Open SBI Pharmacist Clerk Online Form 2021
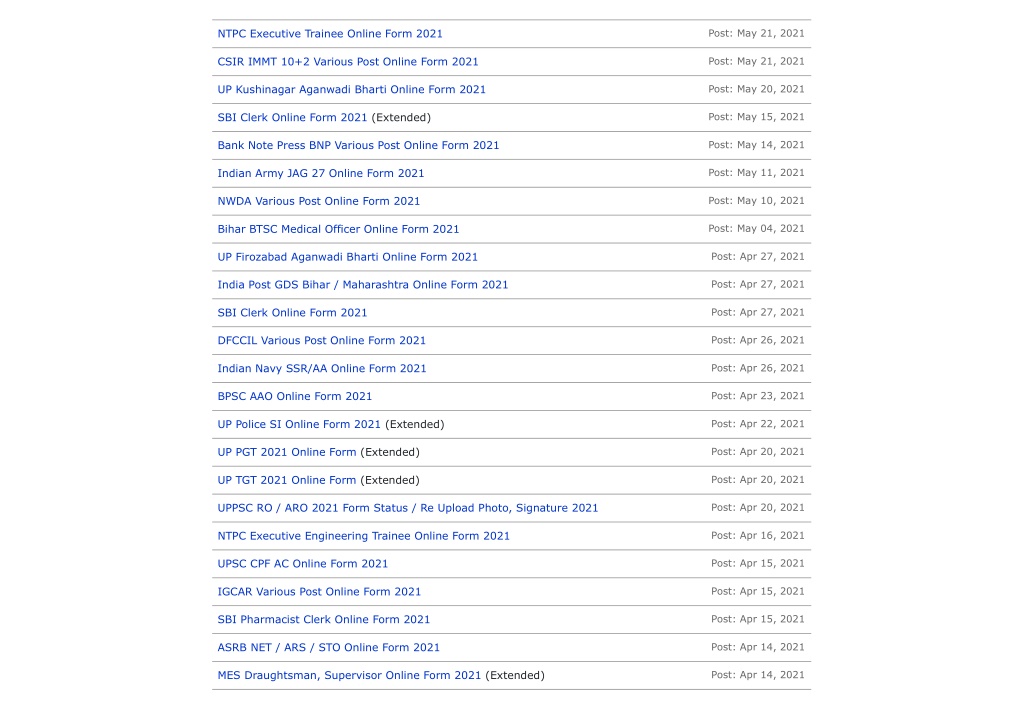 [x=323, y=620]
